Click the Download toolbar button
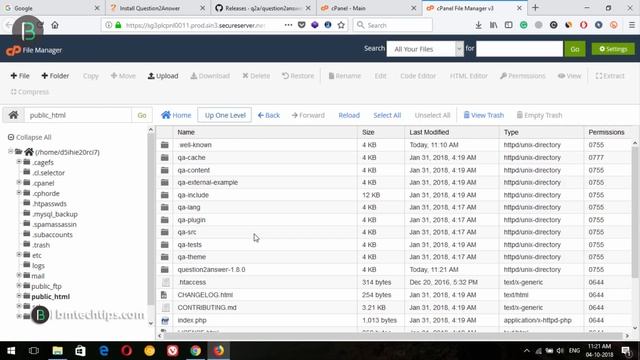The height and width of the screenshot is (360, 640). (x=210, y=76)
